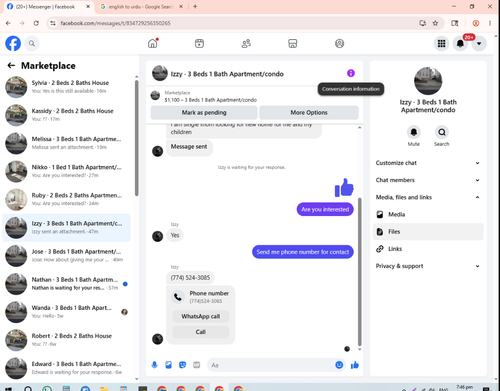The image size is (500, 391).
Task: Go back in browser history
Action: pyautogui.click(x=8, y=23)
